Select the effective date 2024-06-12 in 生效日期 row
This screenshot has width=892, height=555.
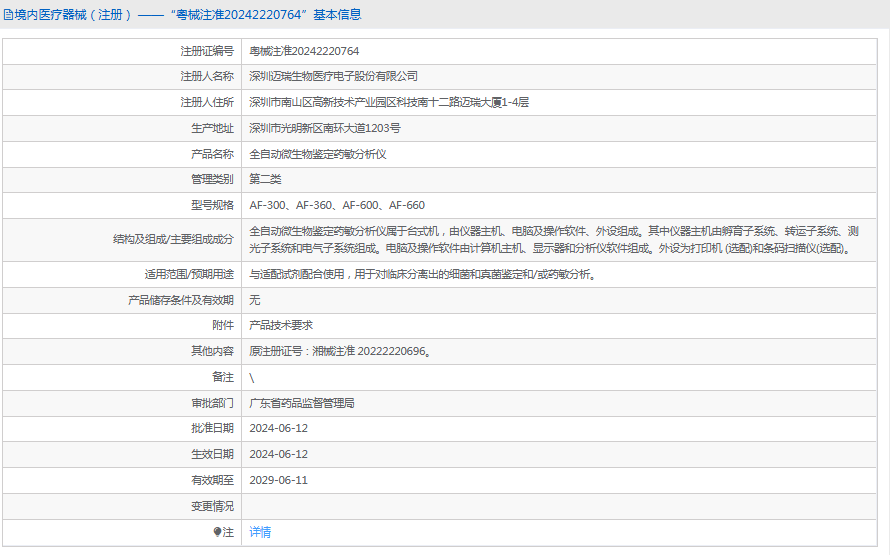[279, 454]
